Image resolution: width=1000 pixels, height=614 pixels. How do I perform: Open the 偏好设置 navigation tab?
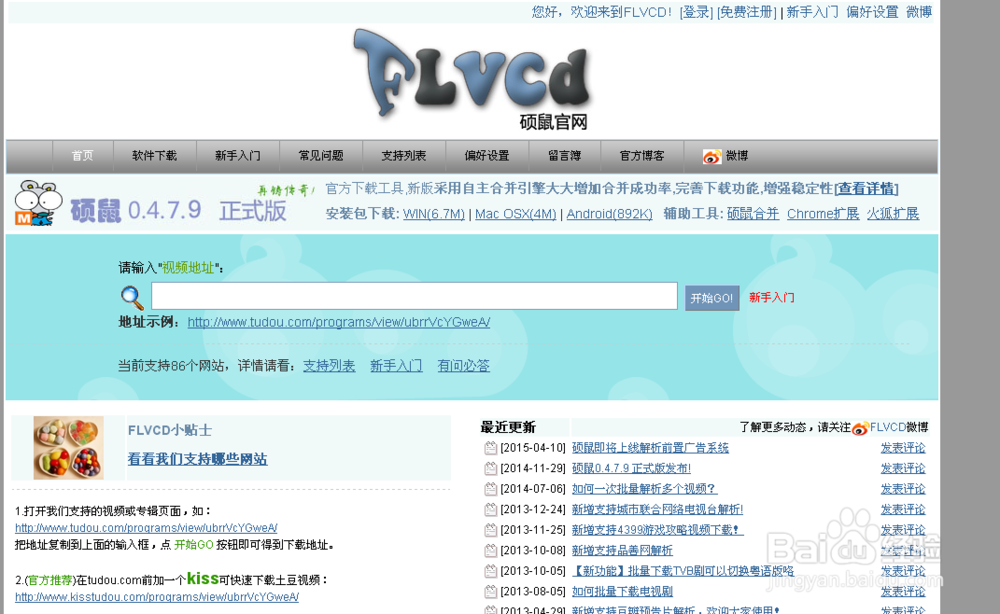click(x=487, y=156)
